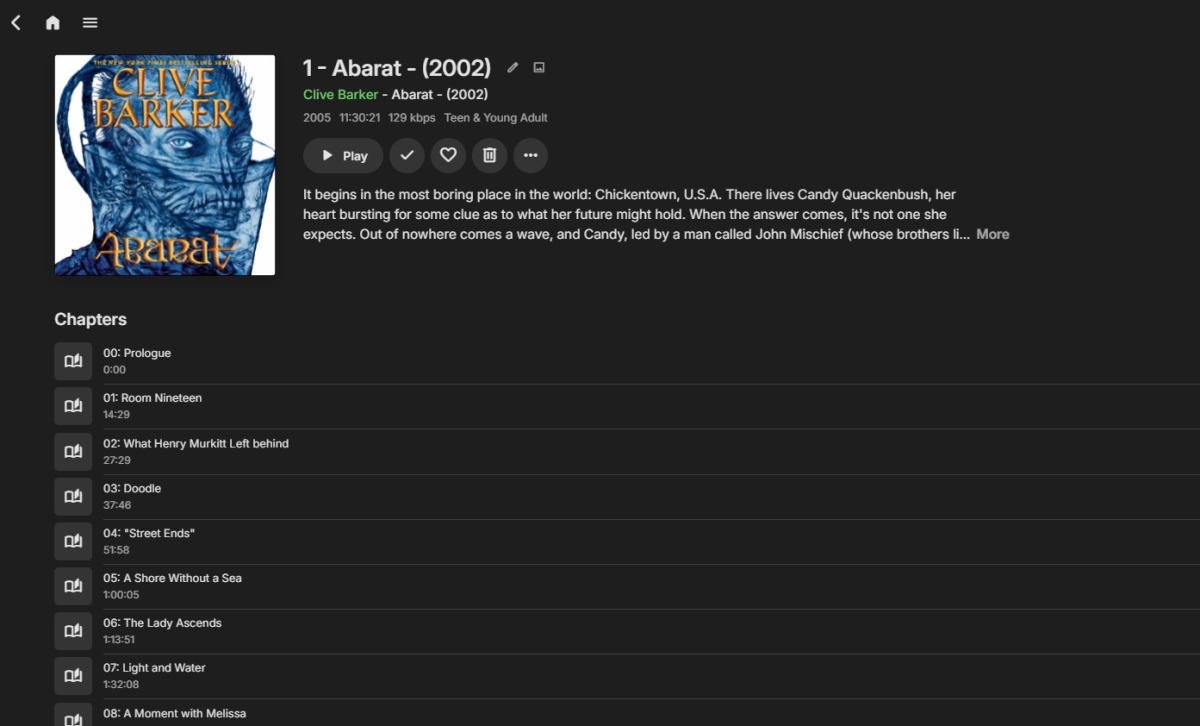Edit metadata with the pencil icon
1200x726 pixels.
point(513,68)
